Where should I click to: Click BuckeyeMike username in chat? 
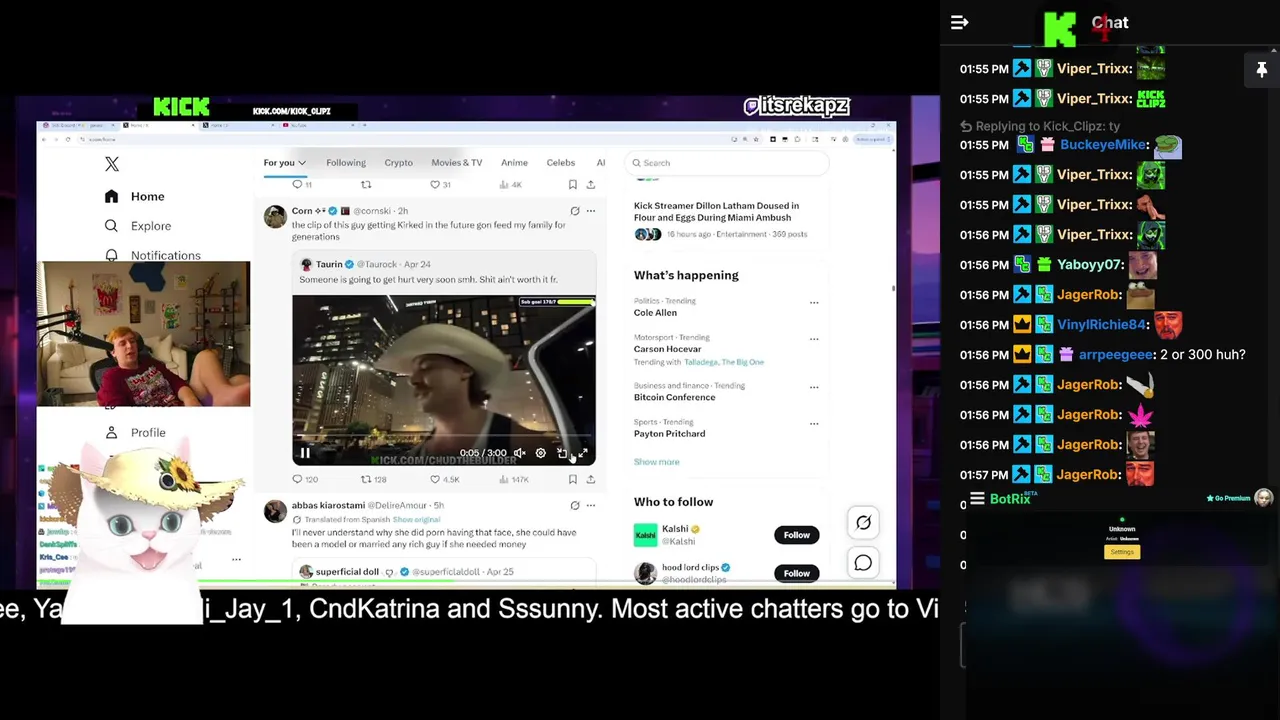[1103, 145]
